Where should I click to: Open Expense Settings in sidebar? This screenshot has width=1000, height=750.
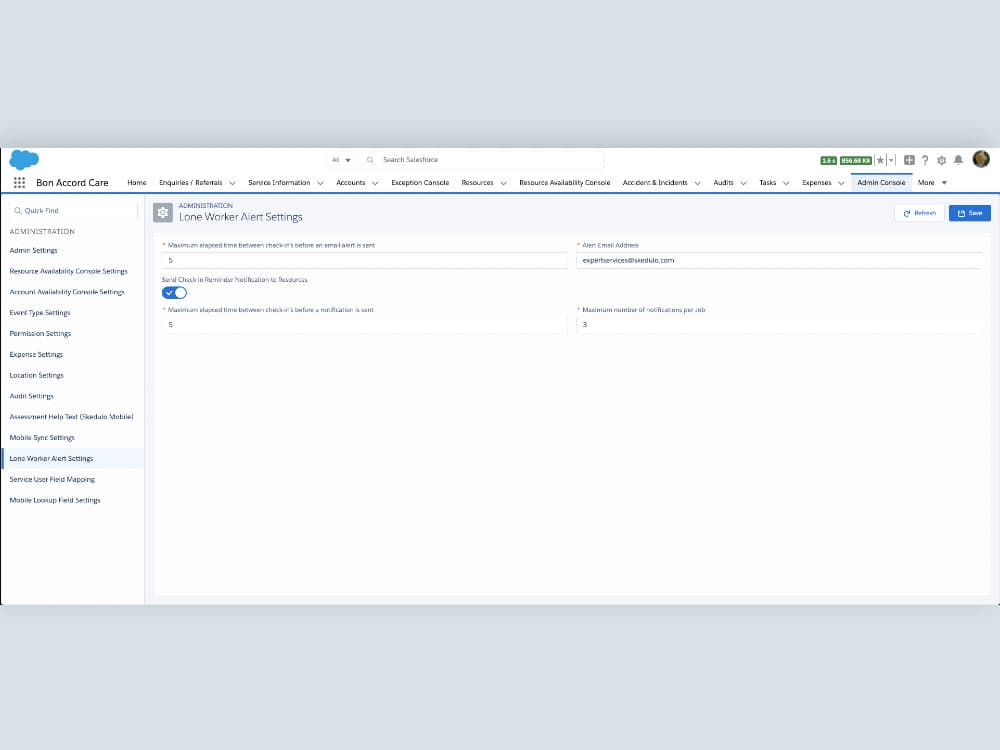pyautogui.click(x=36, y=355)
